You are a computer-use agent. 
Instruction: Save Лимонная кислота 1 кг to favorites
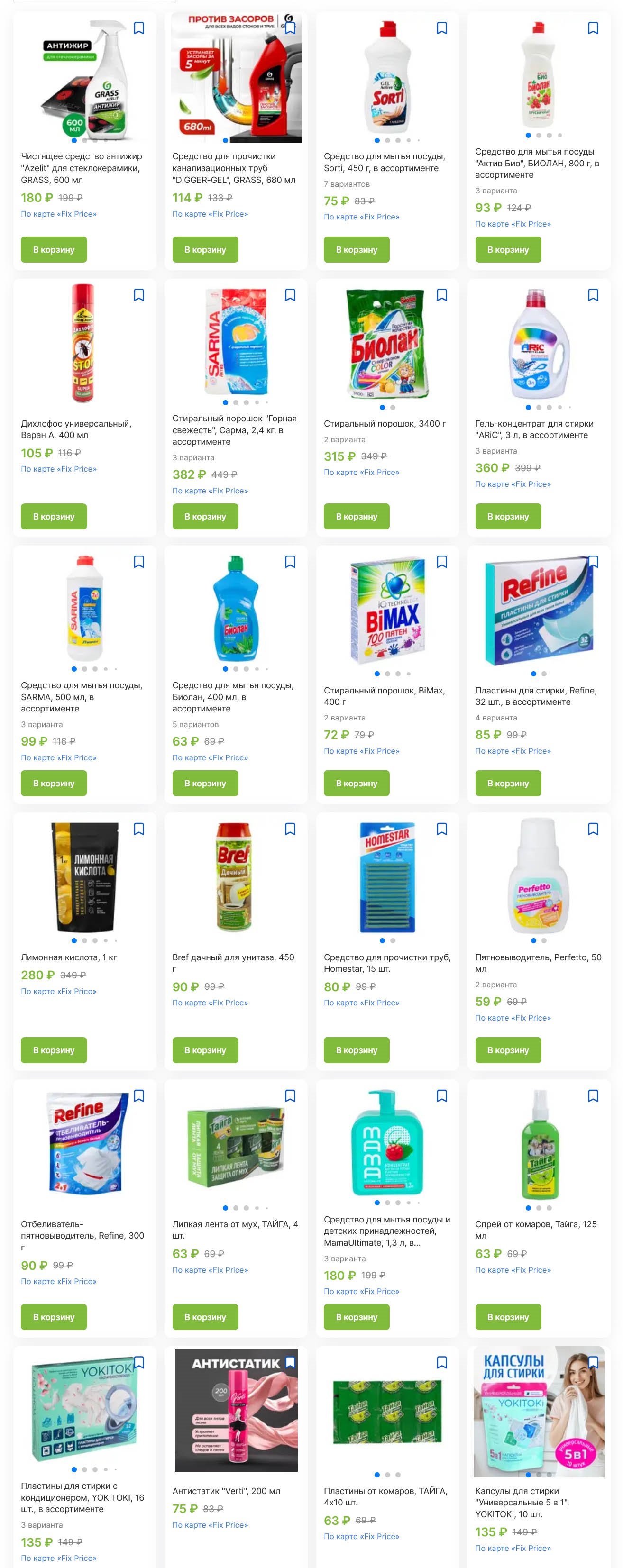pos(139,829)
